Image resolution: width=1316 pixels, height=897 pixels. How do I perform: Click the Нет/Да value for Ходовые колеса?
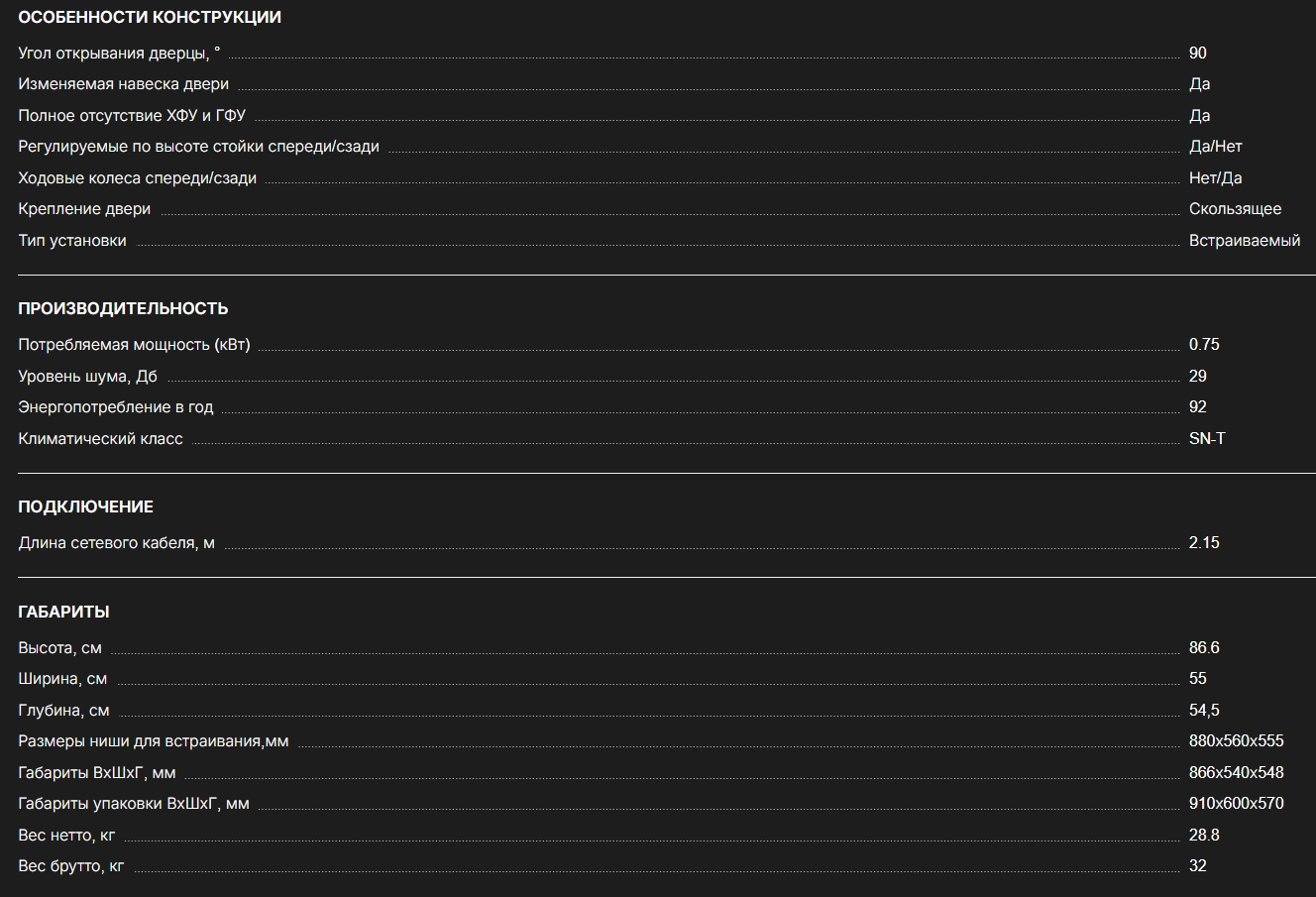(x=1215, y=178)
